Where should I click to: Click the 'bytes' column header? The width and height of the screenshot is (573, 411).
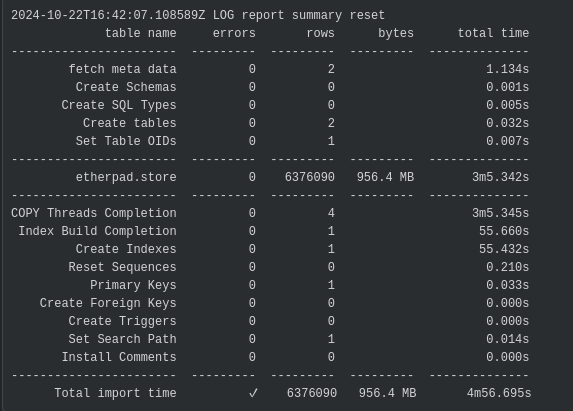click(396, 33)
